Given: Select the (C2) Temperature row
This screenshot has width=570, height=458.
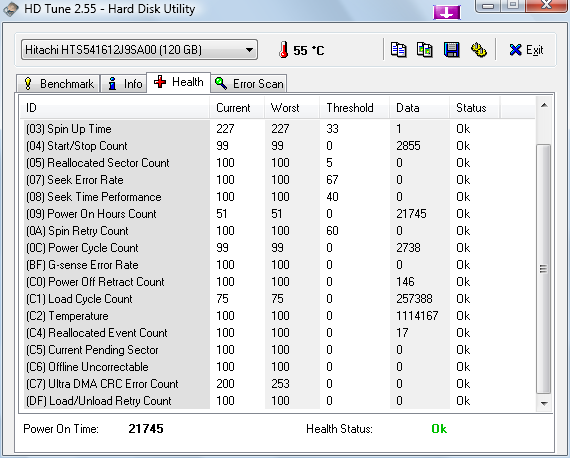Looking at the screenshot, I should [x=278, y=316].
